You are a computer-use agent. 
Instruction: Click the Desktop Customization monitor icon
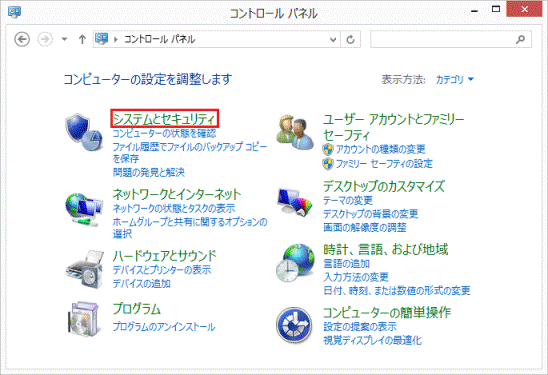[295, 202]
